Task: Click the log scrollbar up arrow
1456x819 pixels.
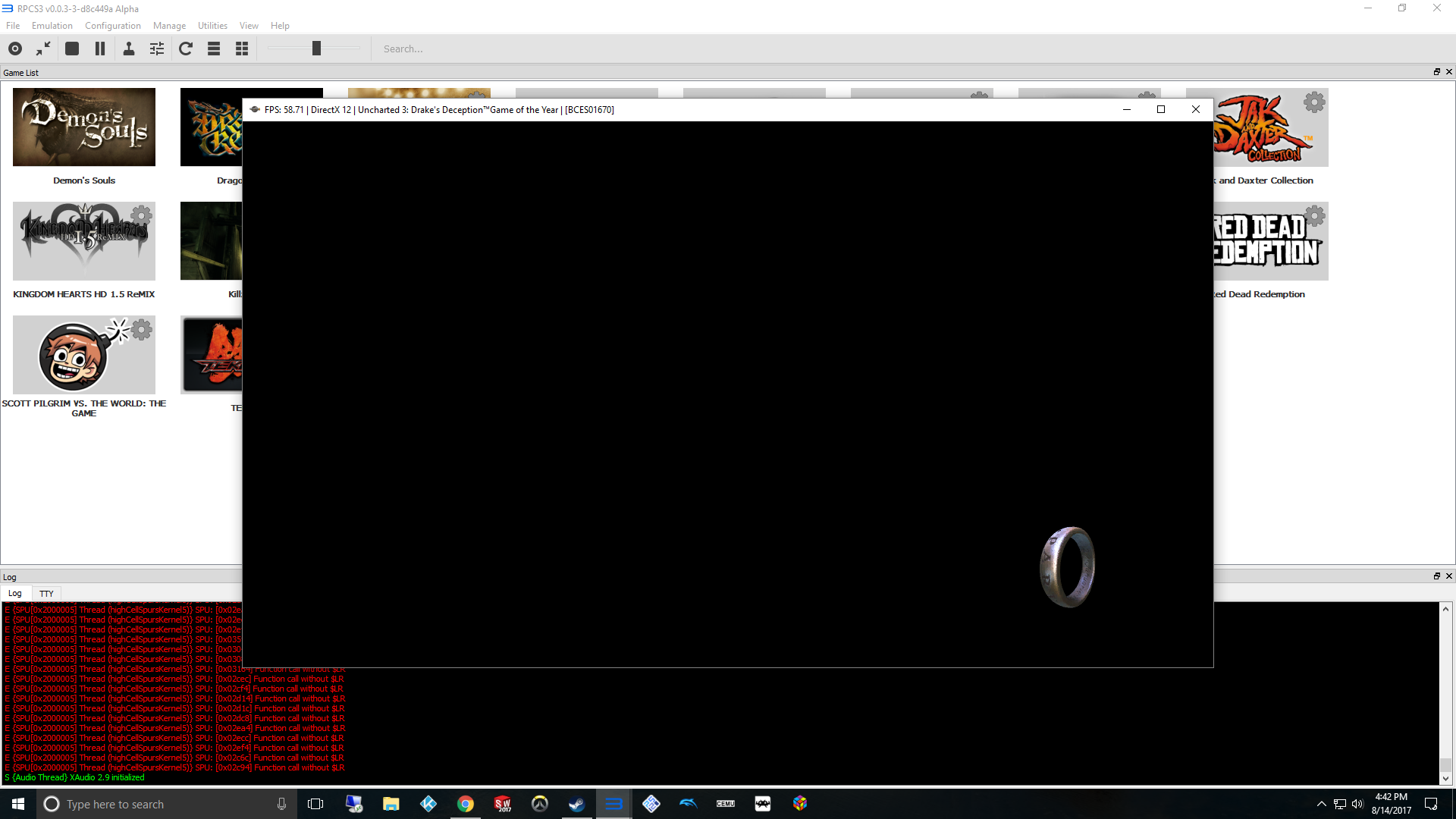Action: click(x=1445, y=609)
